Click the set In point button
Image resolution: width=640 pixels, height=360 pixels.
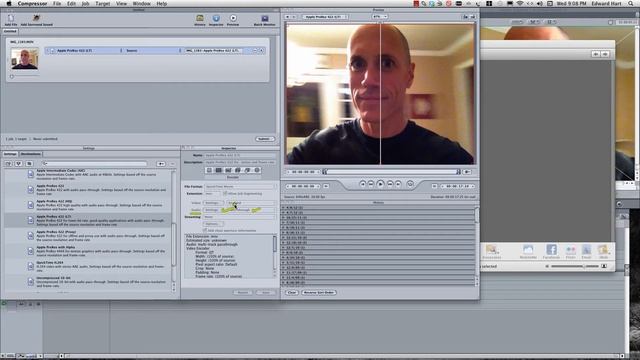pyautogui.click(x=326, y=186)
